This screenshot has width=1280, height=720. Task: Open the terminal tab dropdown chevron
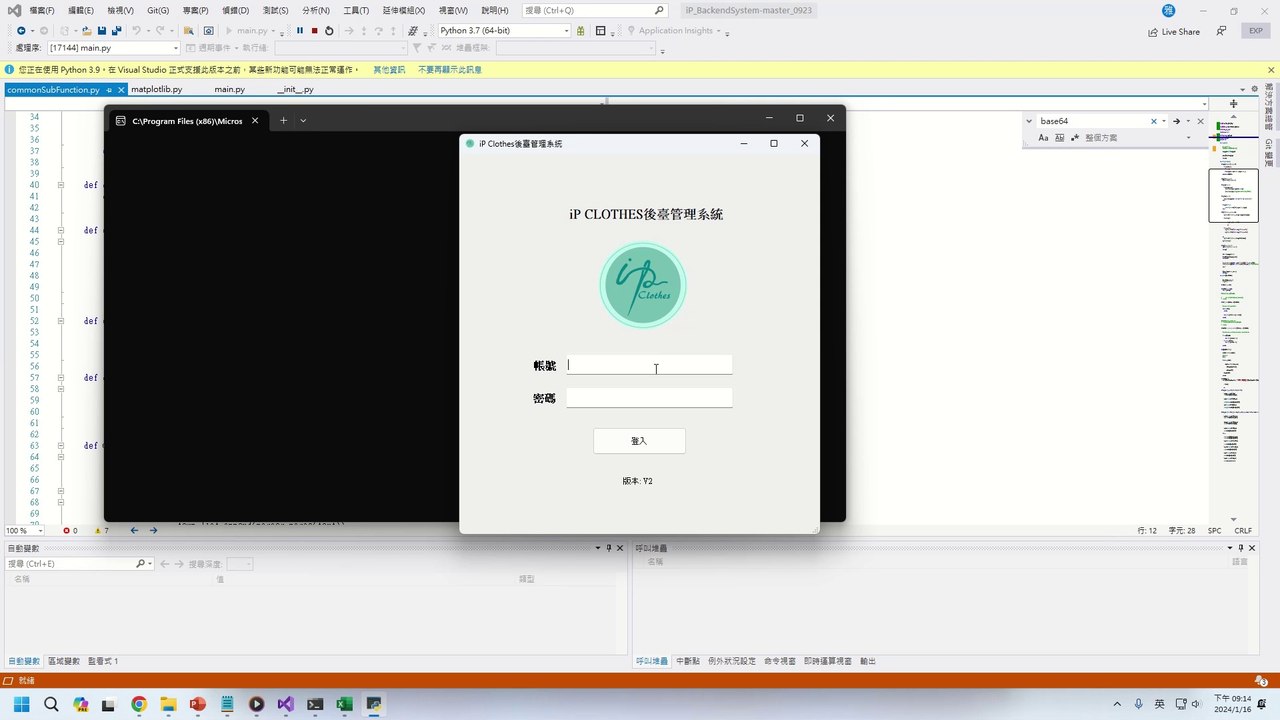click(303, 120)
